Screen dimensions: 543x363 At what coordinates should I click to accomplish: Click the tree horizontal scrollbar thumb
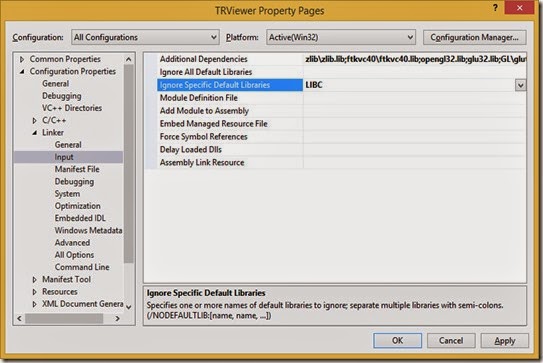(64, 318)
